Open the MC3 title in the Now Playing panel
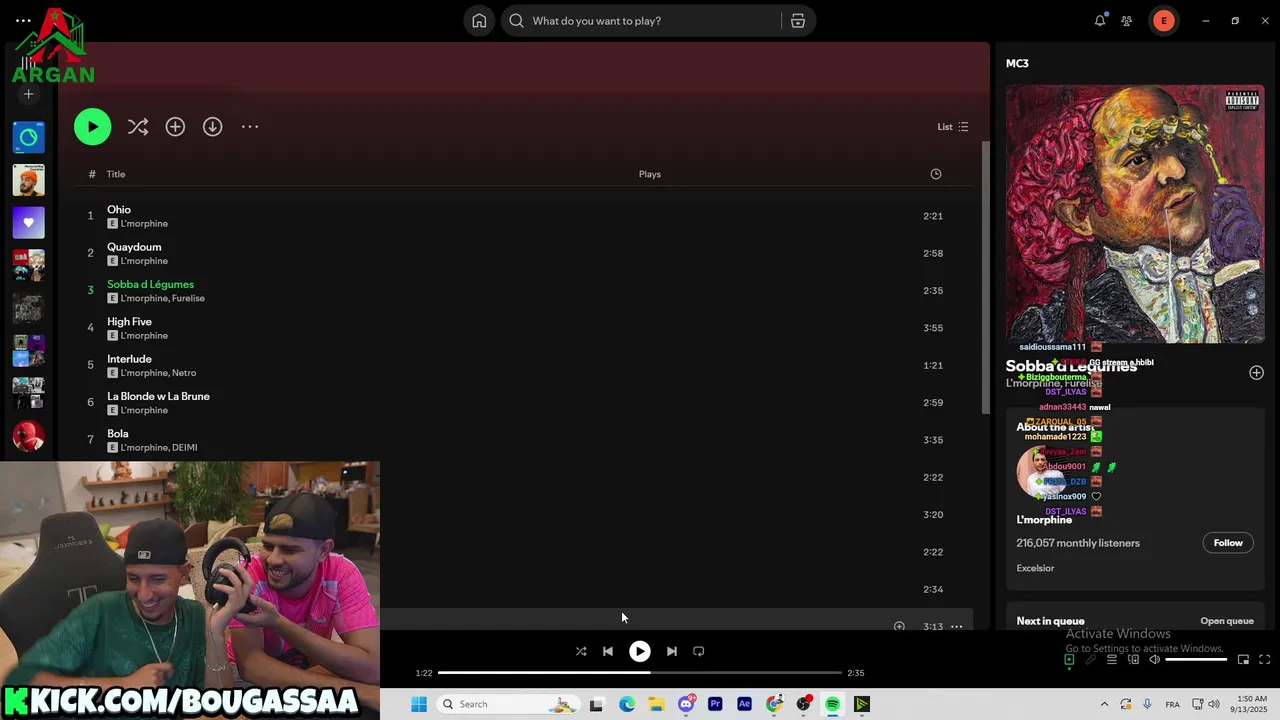The width and height of the screenshot is (1280, 720). tap(1017, 63)
